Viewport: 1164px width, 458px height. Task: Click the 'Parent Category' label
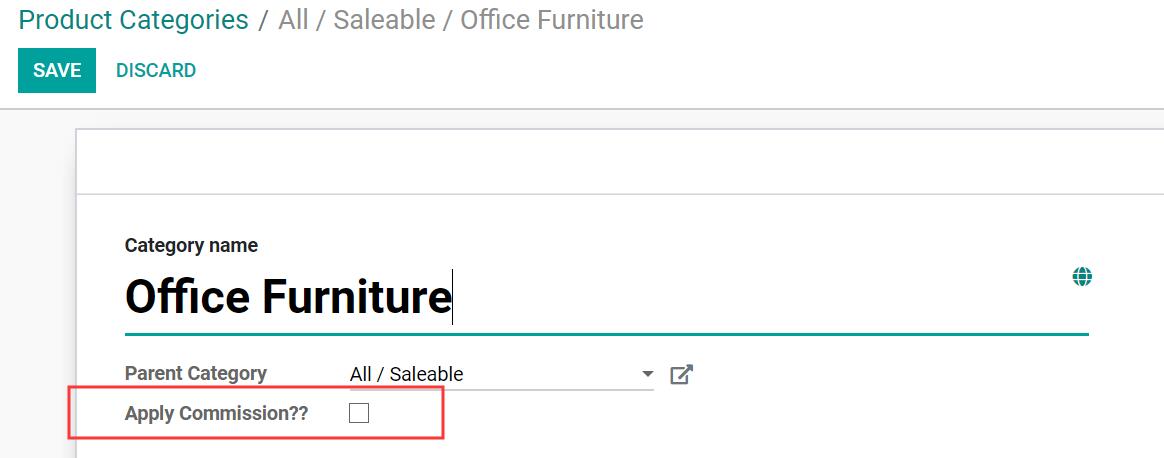coord(195,373)
